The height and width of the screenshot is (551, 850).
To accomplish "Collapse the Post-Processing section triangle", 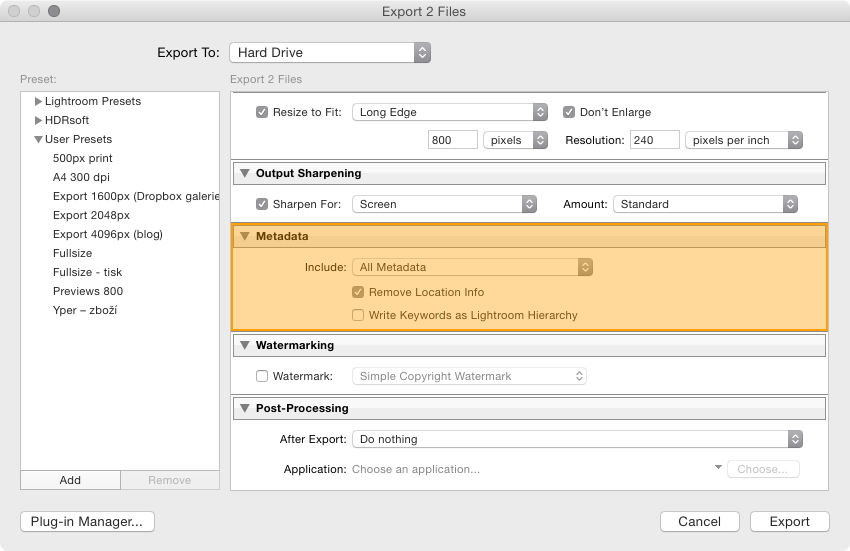I will 245,408.
